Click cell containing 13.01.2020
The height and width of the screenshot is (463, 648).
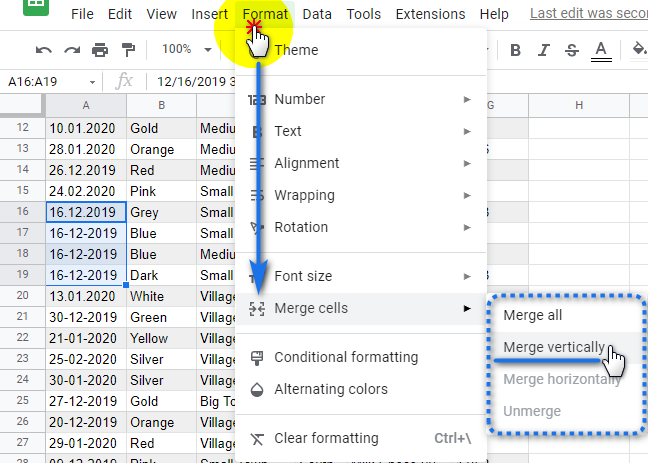pyautogui.click(x=86, y=296)
